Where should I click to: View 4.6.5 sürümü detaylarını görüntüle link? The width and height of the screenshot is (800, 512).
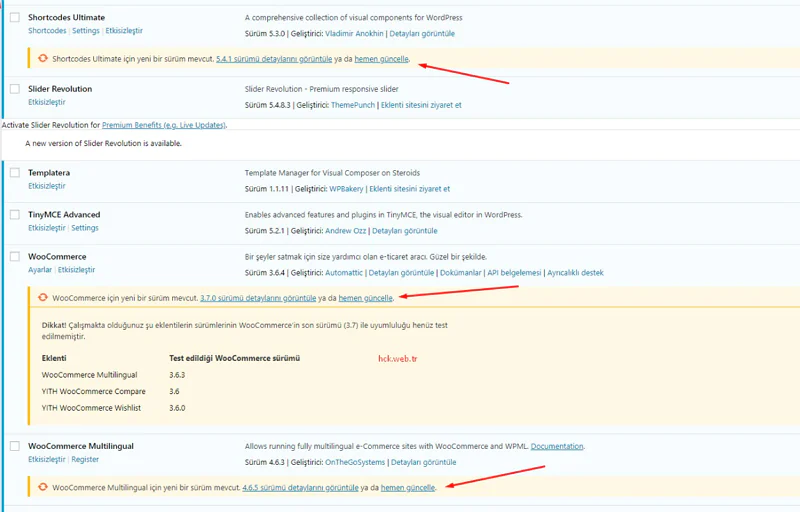[x=301, y=488]
